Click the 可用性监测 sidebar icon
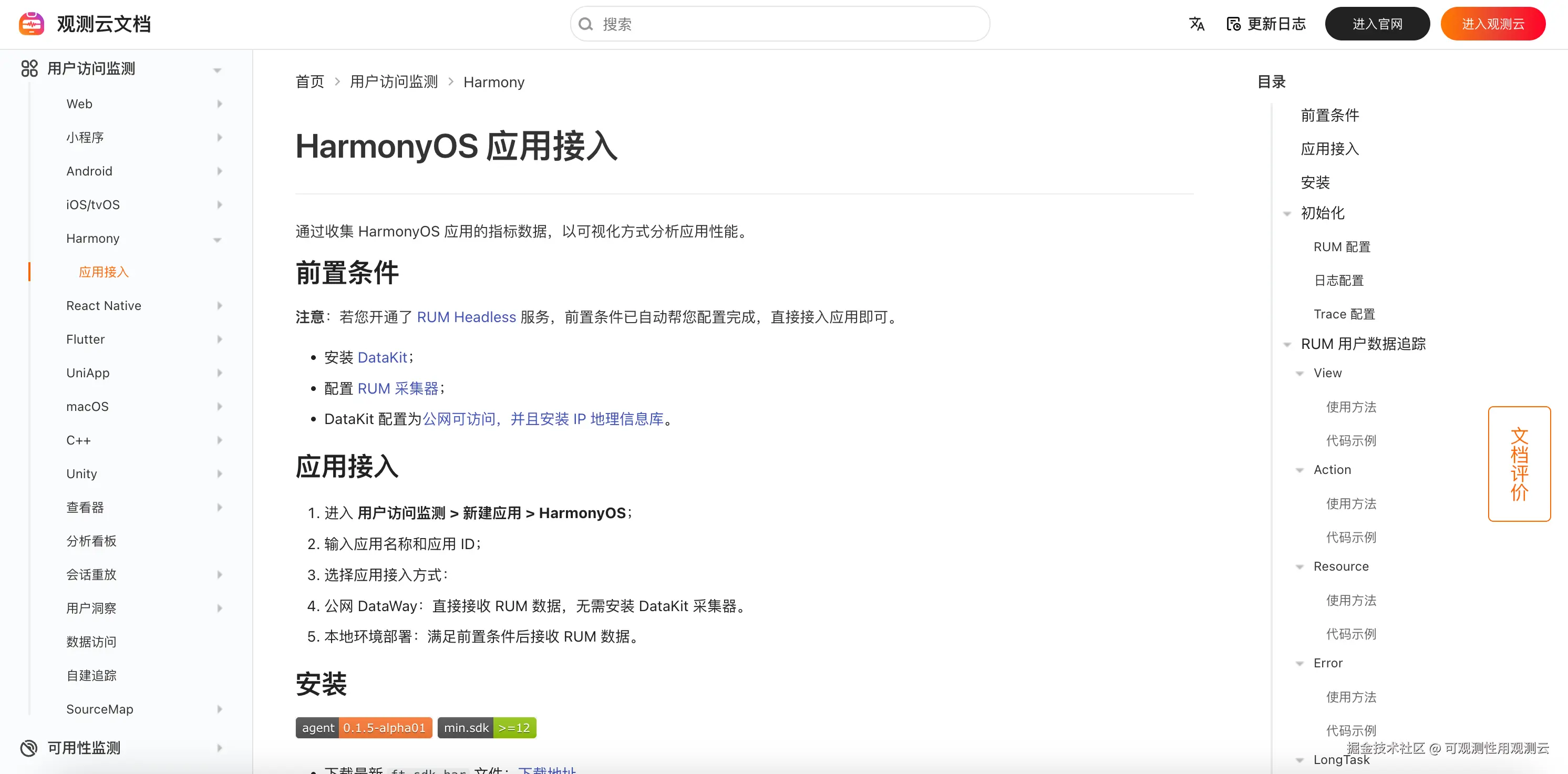 click(x=28, y=748)
